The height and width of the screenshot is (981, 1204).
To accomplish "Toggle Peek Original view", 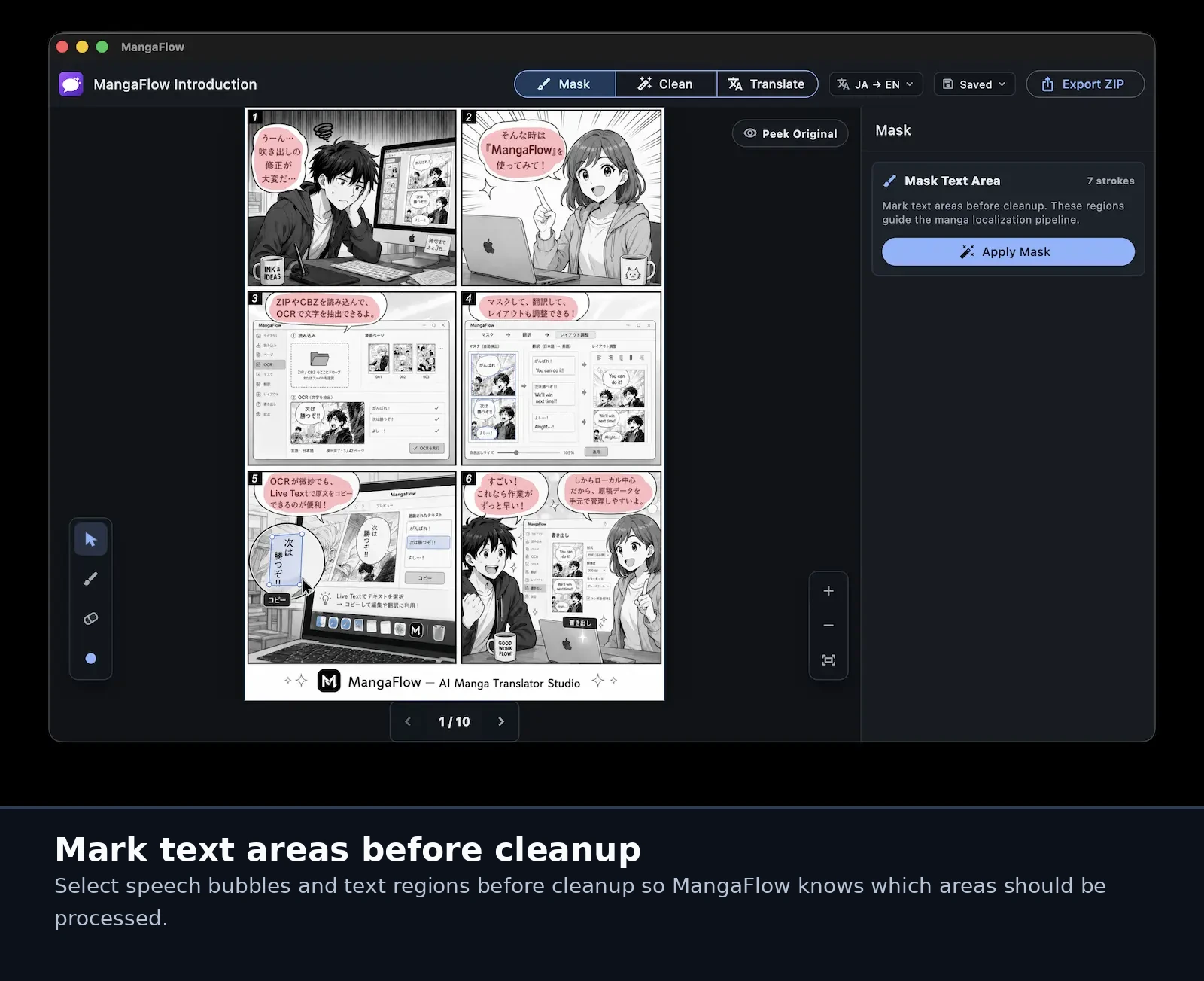I will [790, 133].
